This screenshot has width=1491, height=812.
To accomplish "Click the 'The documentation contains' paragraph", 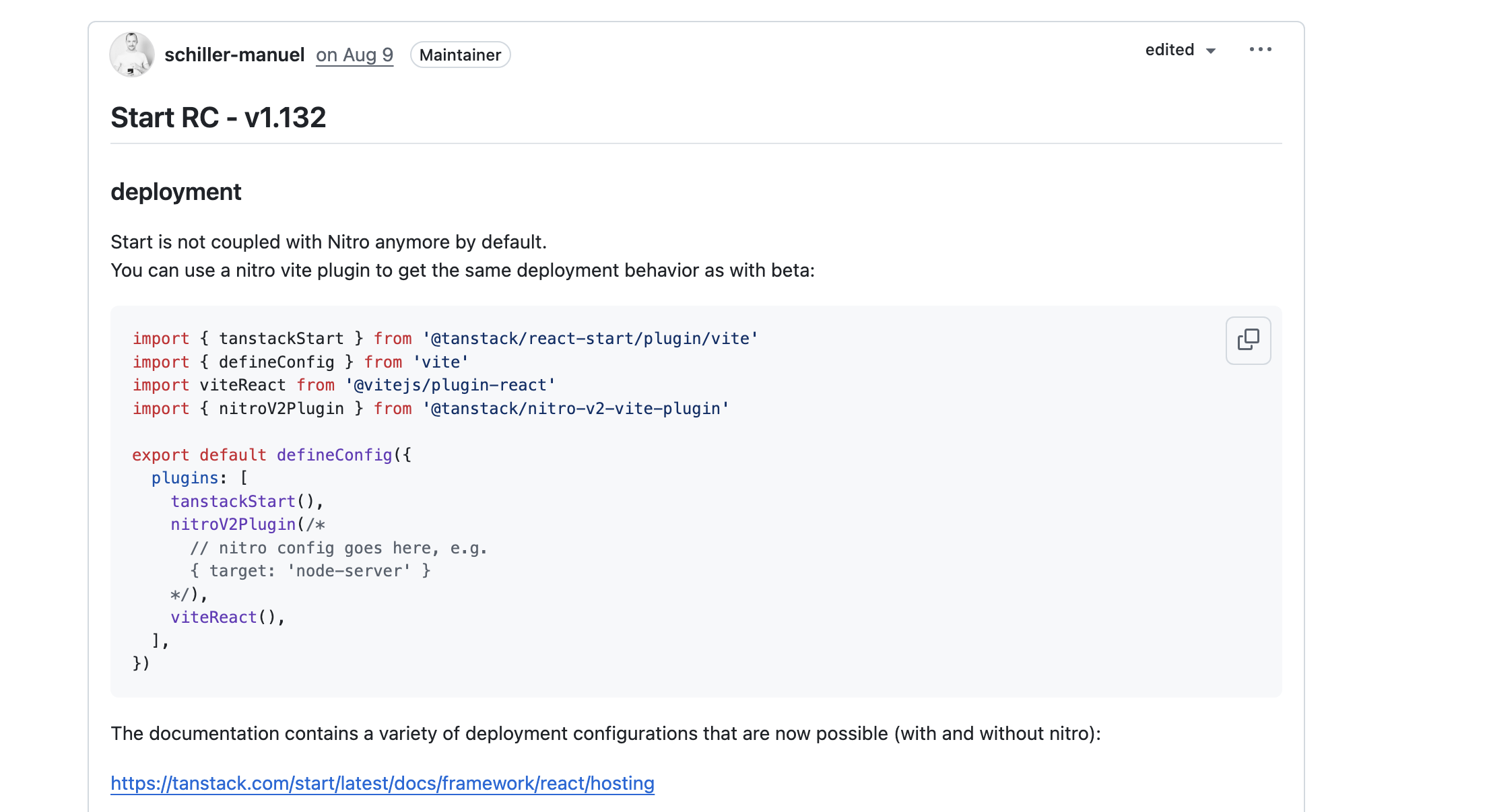I will (605, 734).
